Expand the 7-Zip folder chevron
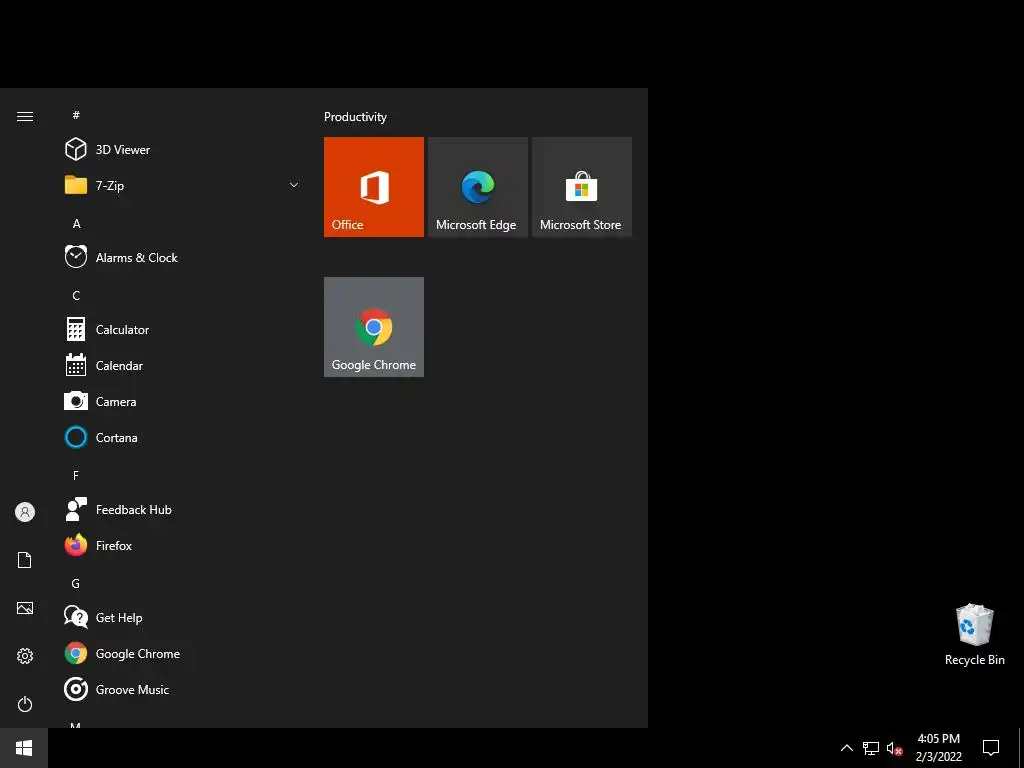This screenshot has width=1024, height=768. click(294, 185)
